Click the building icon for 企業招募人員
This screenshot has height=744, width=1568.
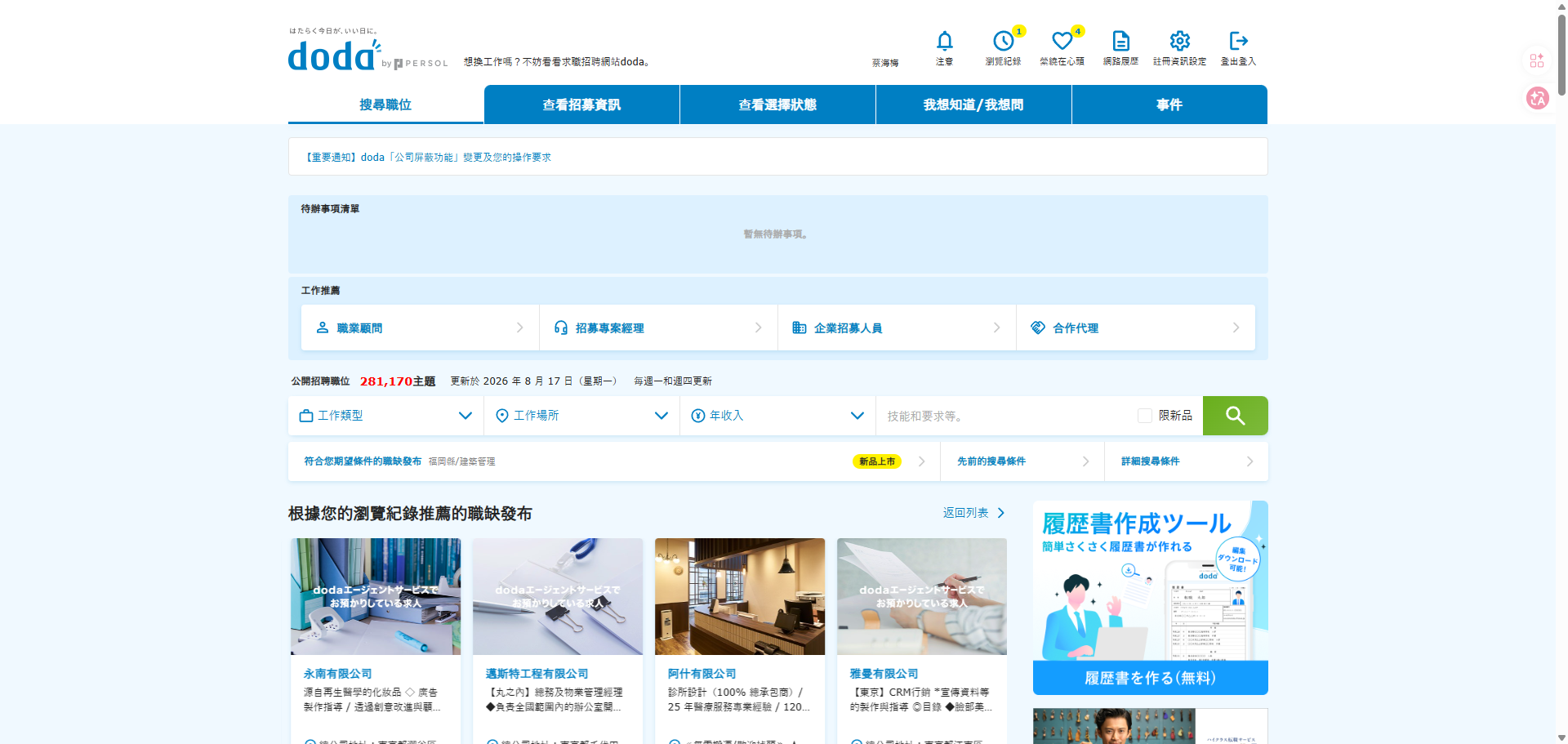(x=800, y=327)
